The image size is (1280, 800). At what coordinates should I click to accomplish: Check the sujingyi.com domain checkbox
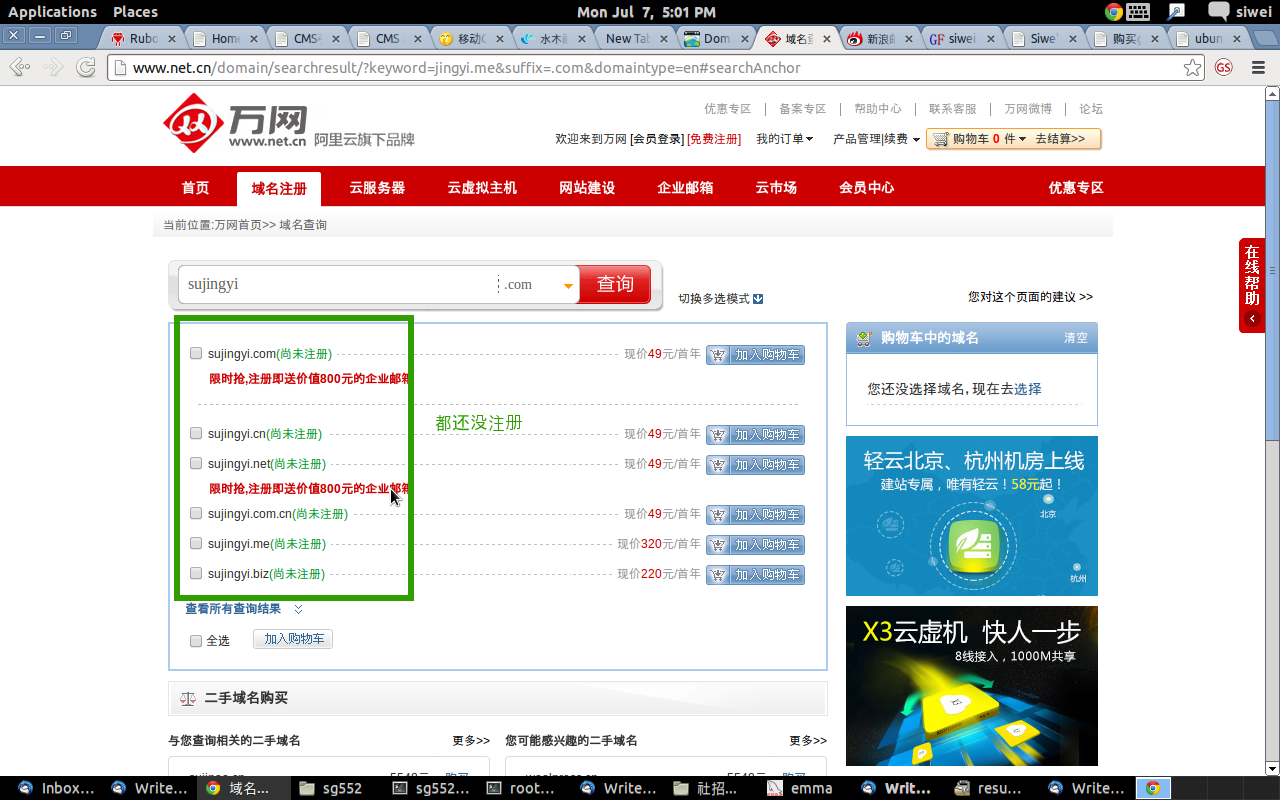pyautogui.click(x=195, y=352)
